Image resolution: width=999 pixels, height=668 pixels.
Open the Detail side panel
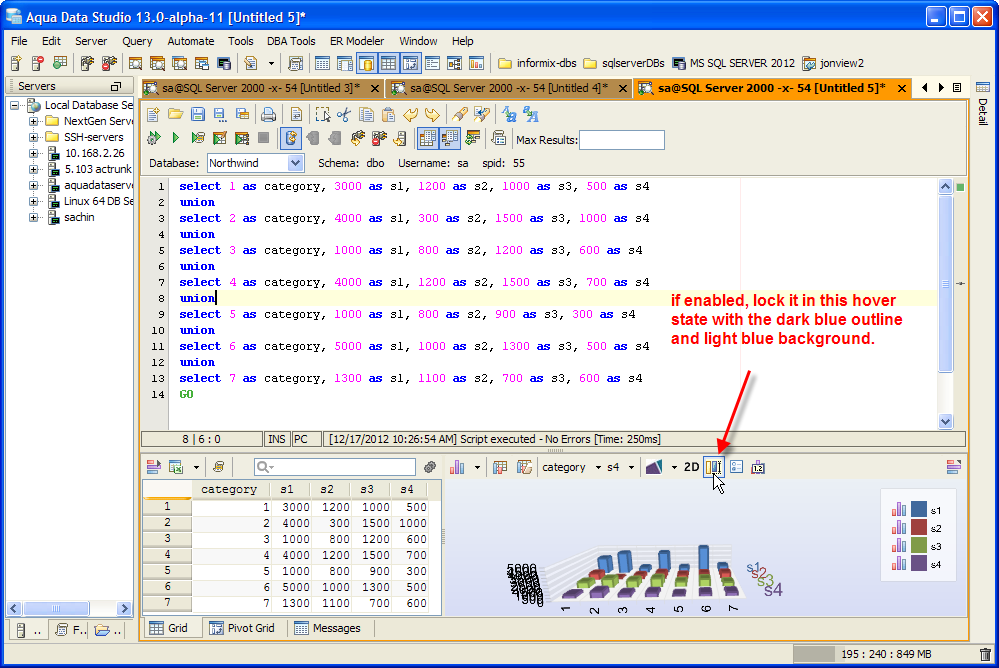click(982, 105)
